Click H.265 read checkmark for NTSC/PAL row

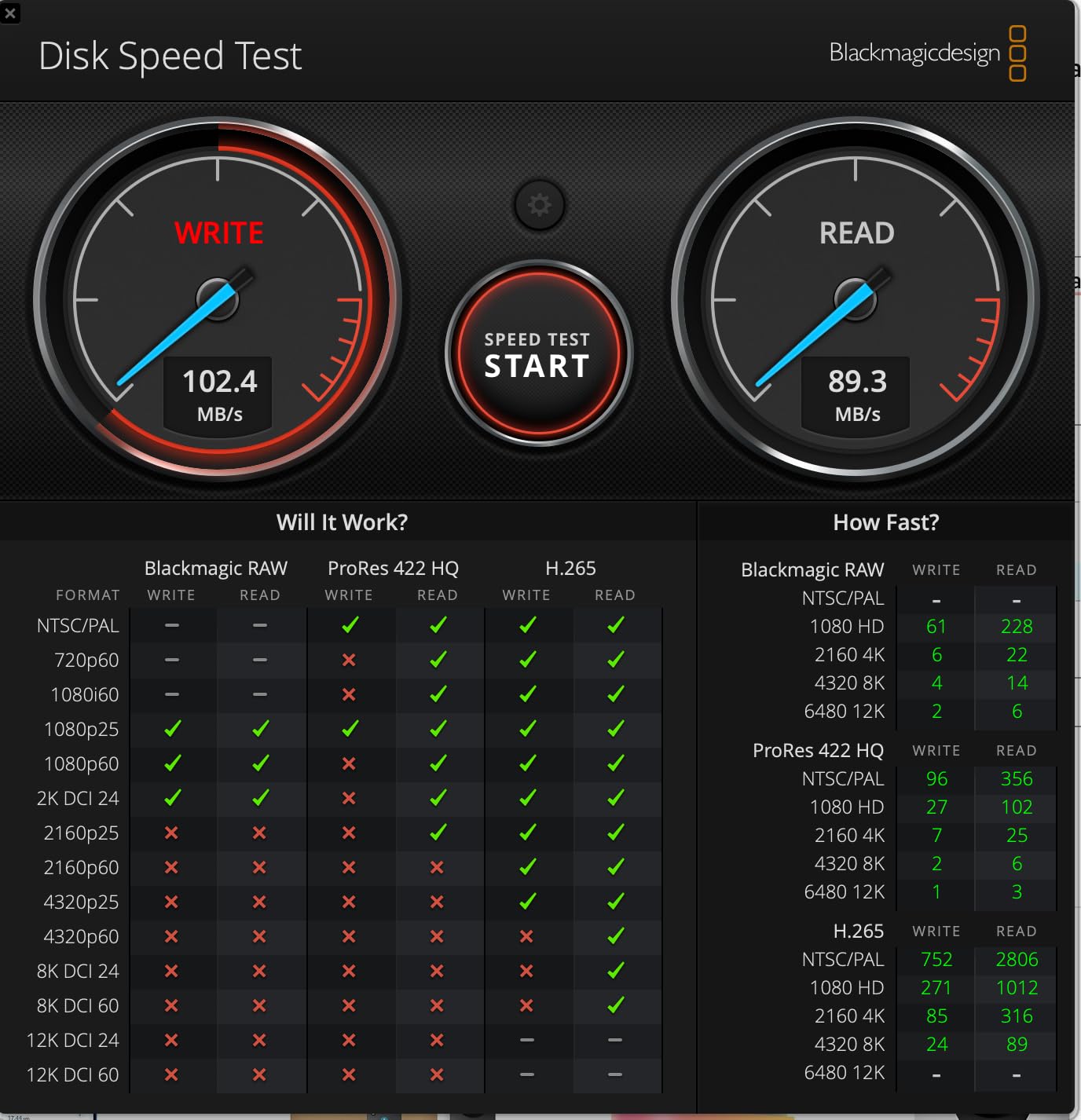[x=615, y=625]
